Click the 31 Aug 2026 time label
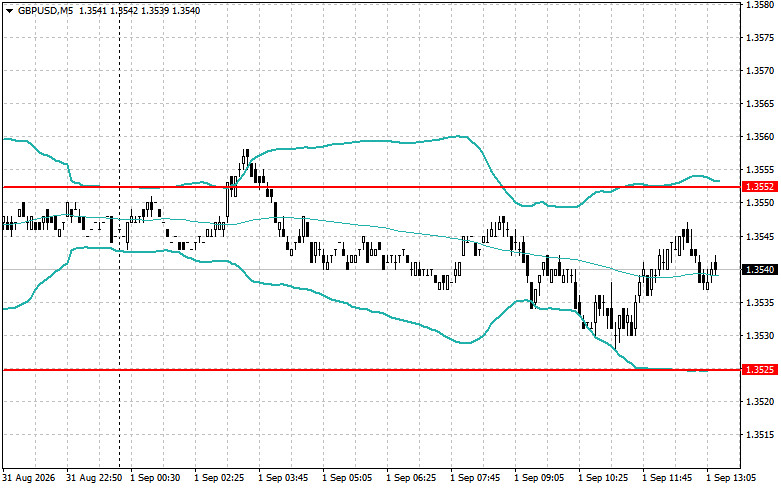The width and height of the screenshot is (781, 489). click(29, 478)
